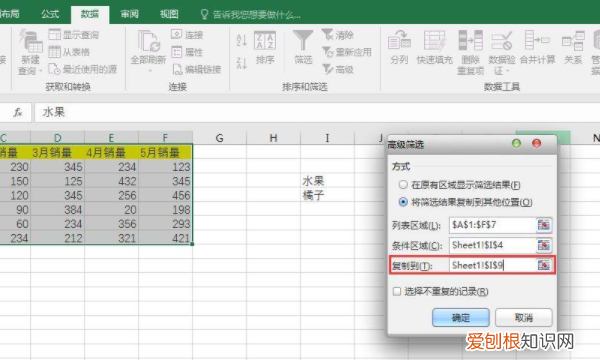
Task: Collapse dialog via 复制到 range selector icon
Action: [x=543, y=265]
